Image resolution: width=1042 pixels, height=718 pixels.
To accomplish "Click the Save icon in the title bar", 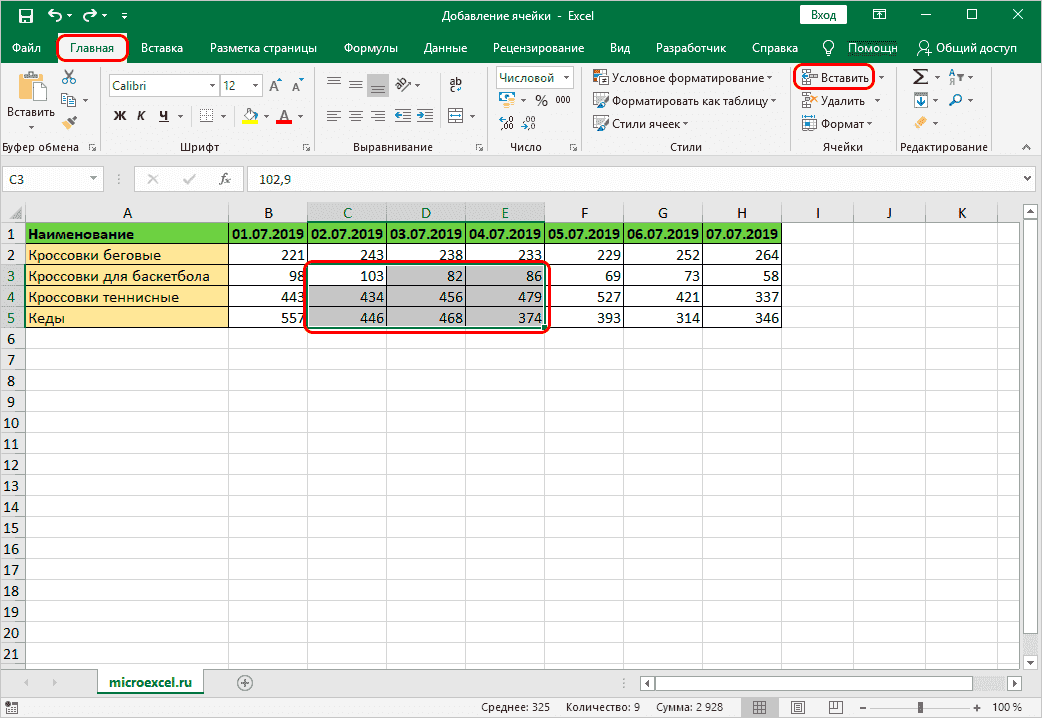I will 25,16.
